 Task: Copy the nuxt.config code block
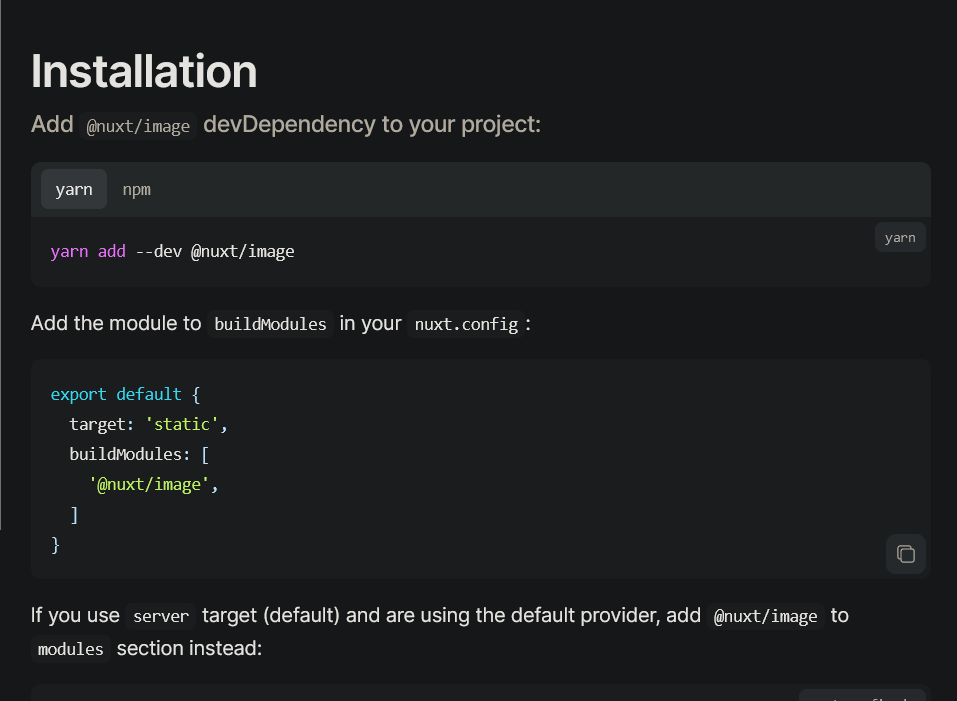pyautogui.click(x=906, y=554)
